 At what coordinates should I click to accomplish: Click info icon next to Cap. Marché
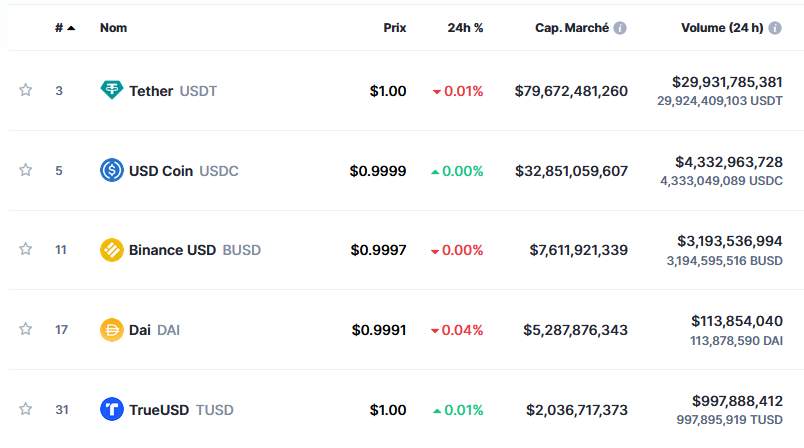tap(620, 28)
